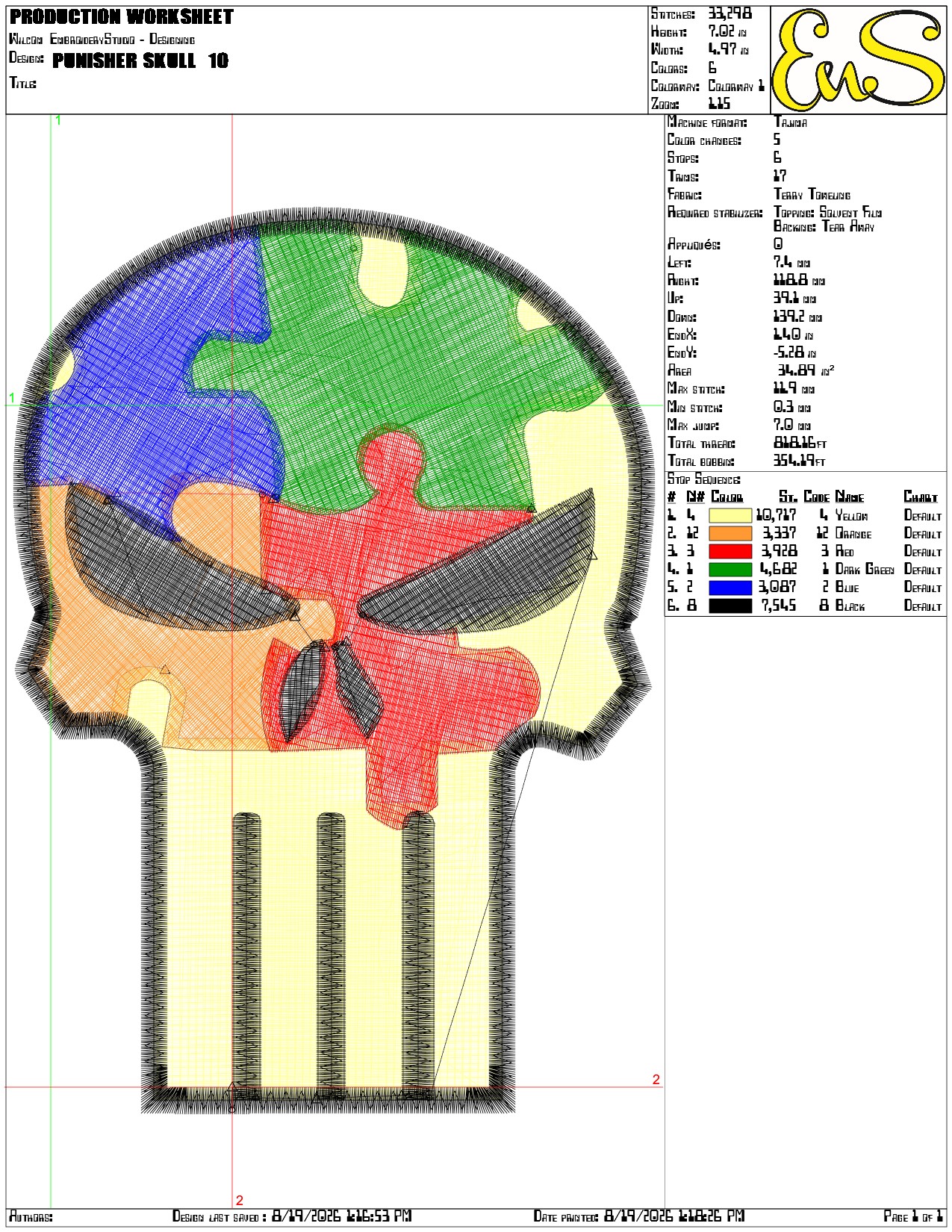Click the Red stitch count '3,928'
Viewport: 952px width, 1232px height.
780,551
